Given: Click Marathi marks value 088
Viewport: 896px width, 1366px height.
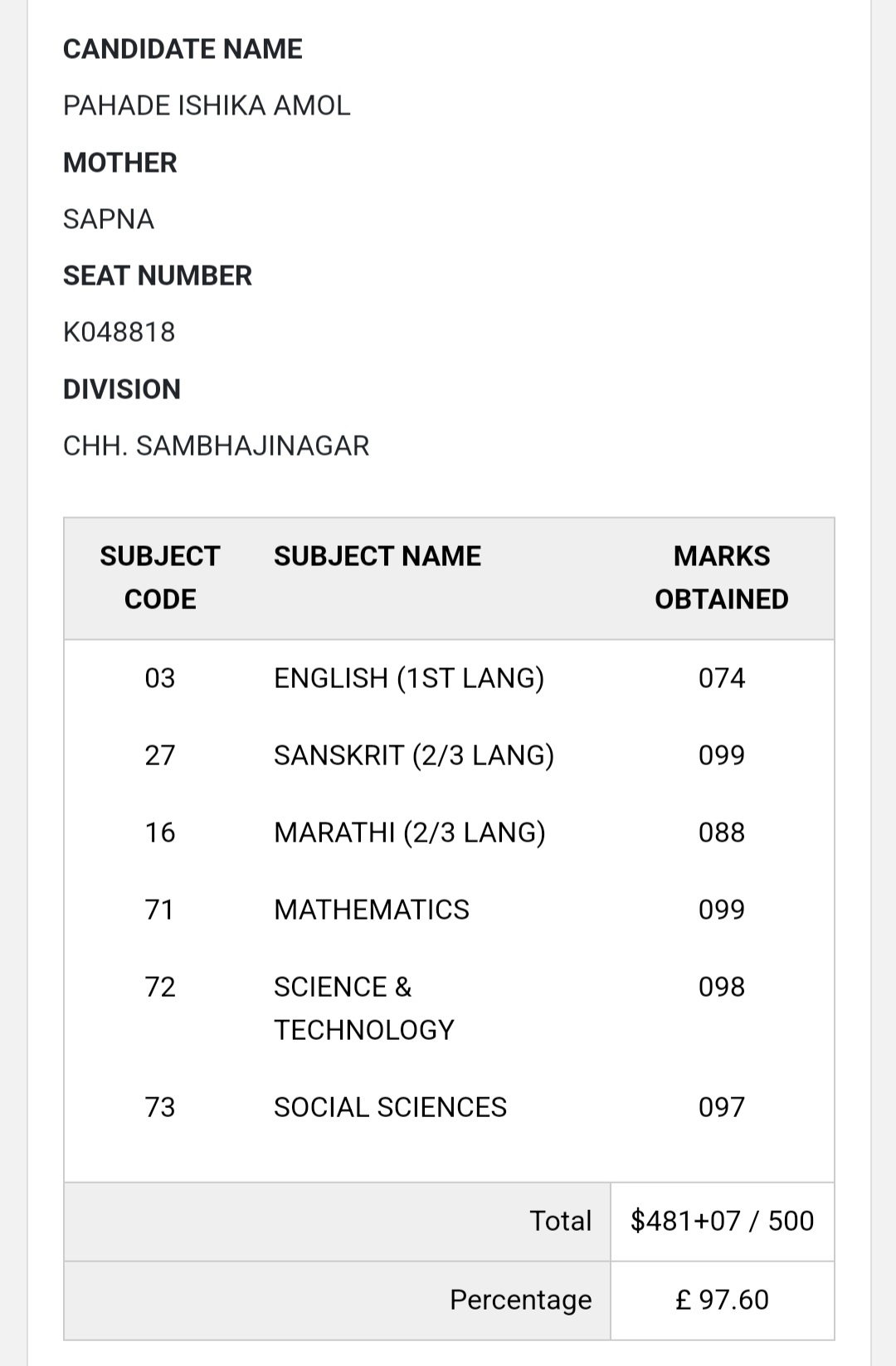Looking at the screenshot, I should tap(722, 832).
